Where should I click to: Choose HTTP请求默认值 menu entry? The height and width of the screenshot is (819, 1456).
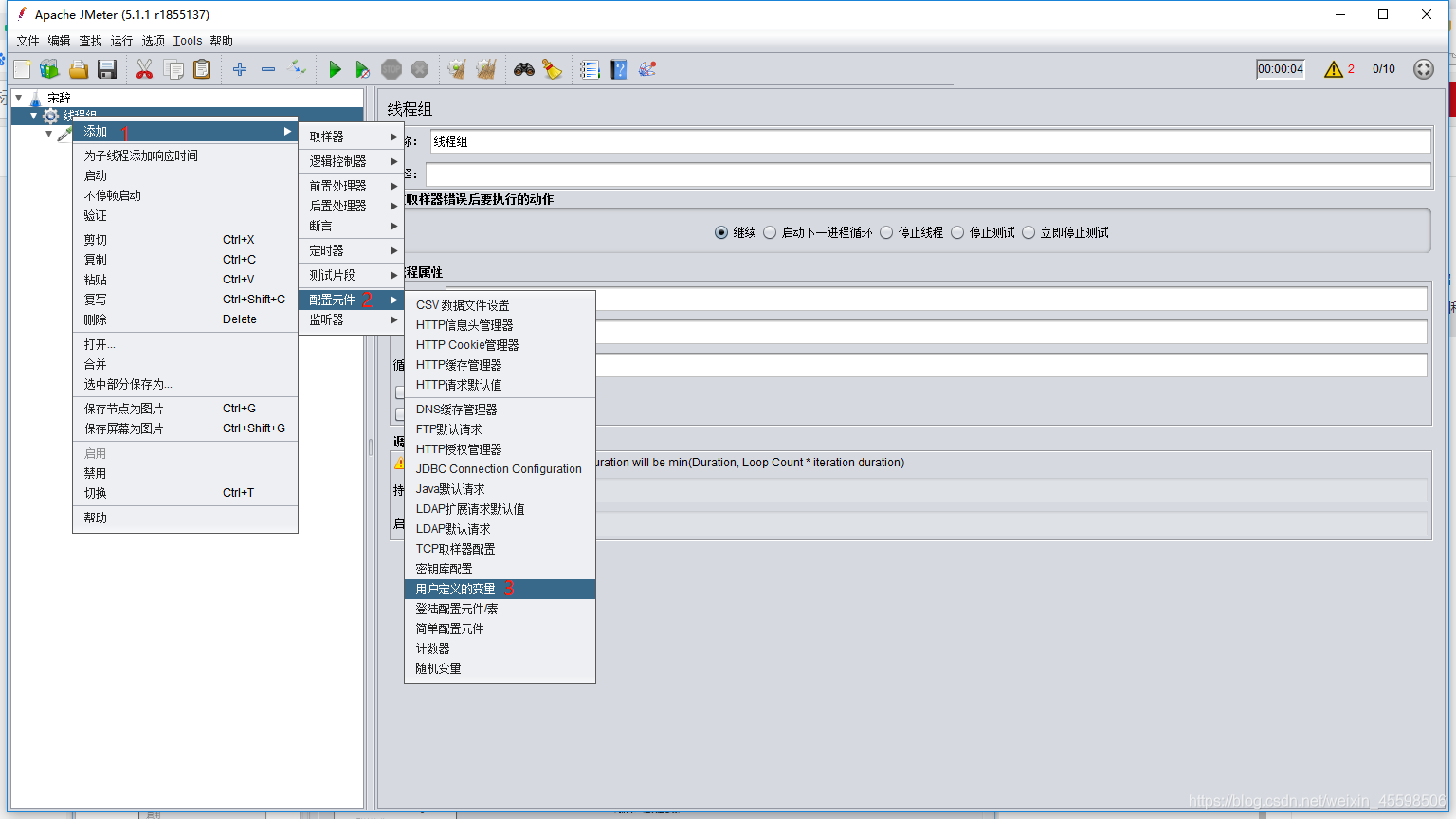tap(500, 385)
